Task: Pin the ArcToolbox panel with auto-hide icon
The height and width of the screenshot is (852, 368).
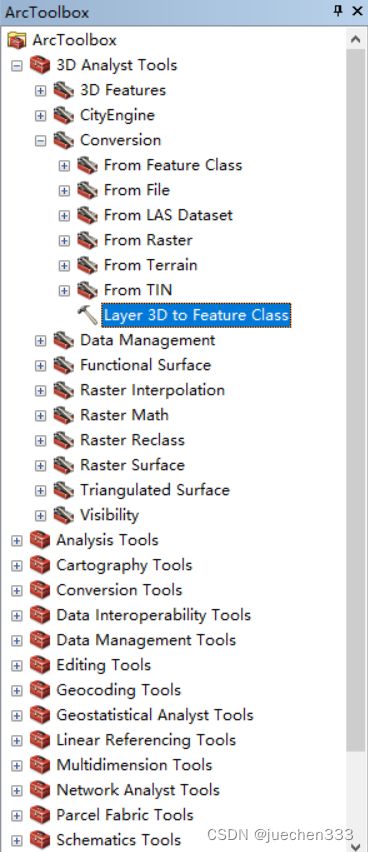Action: 339,11
